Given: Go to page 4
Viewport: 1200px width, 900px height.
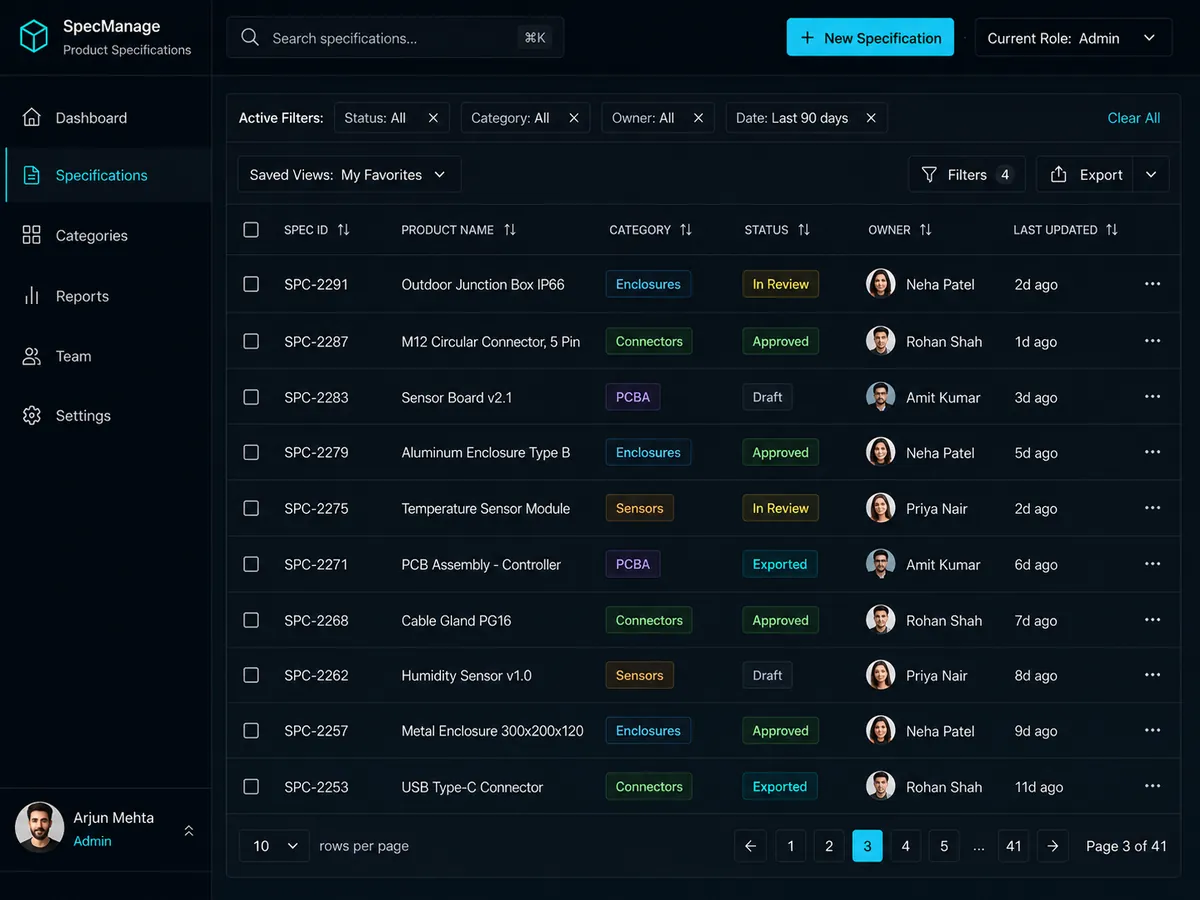Looking at the screenshot, I should click(x=905, y=846).
